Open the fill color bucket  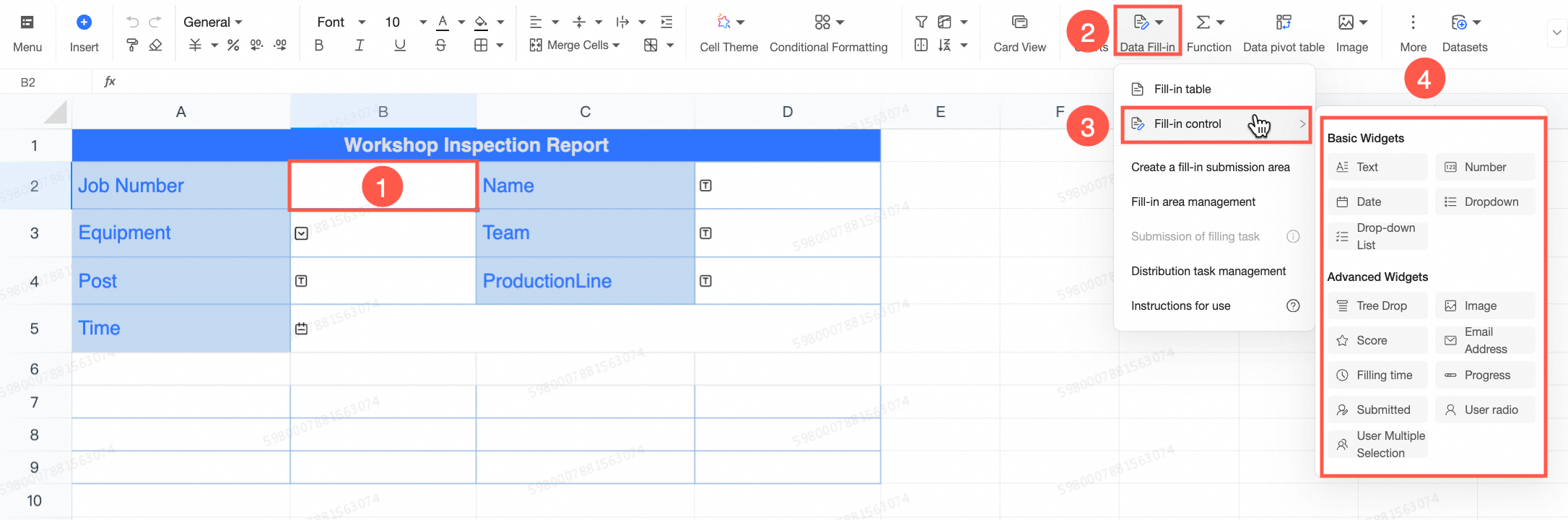click(x=481, y=22)
